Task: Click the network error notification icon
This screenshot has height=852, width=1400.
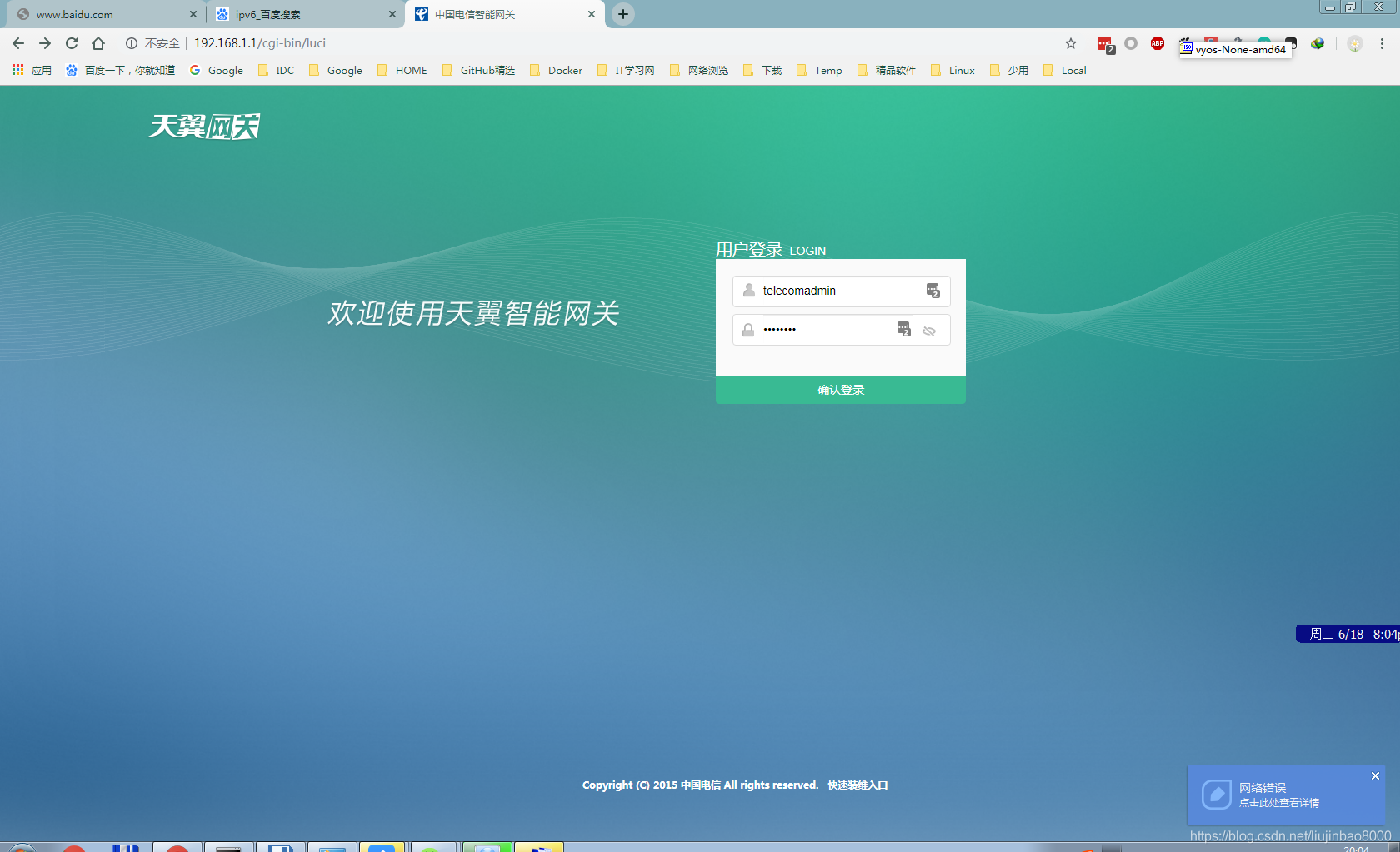Action: tap(1217, 795)
